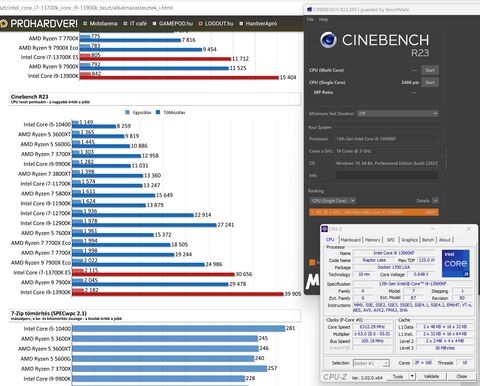Click the PROHARDVER! site logo
The height and width of the screenshot is (386, 480).
point(39,24)
